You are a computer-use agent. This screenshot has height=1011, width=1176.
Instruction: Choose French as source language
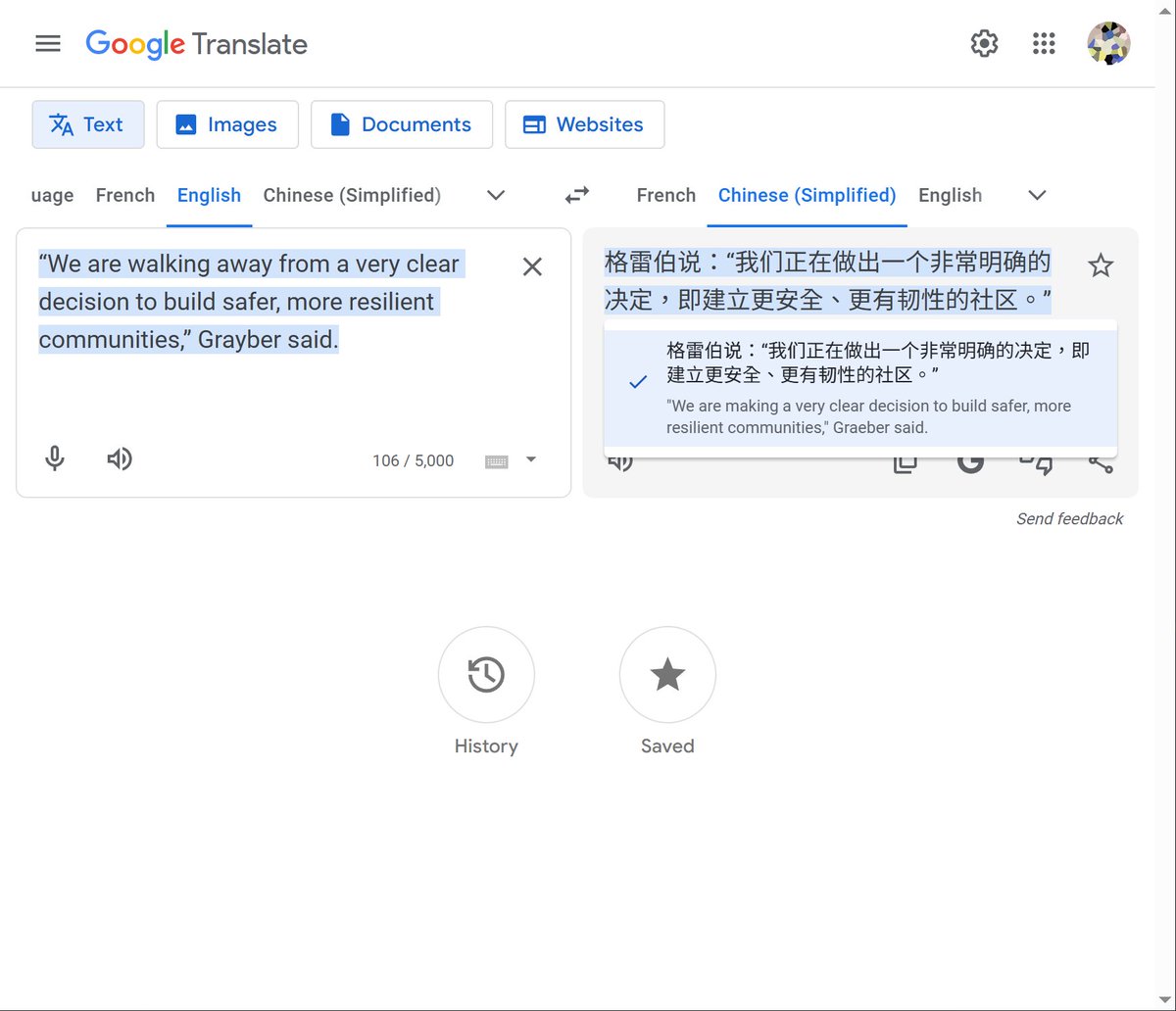[125, 195]
